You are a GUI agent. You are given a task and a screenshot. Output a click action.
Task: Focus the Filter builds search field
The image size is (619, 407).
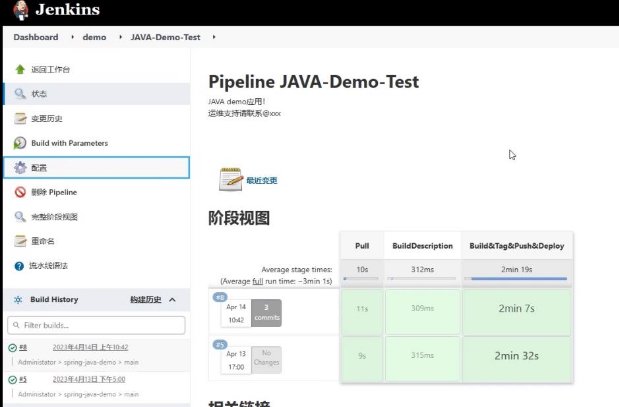[x=96, y=325]
